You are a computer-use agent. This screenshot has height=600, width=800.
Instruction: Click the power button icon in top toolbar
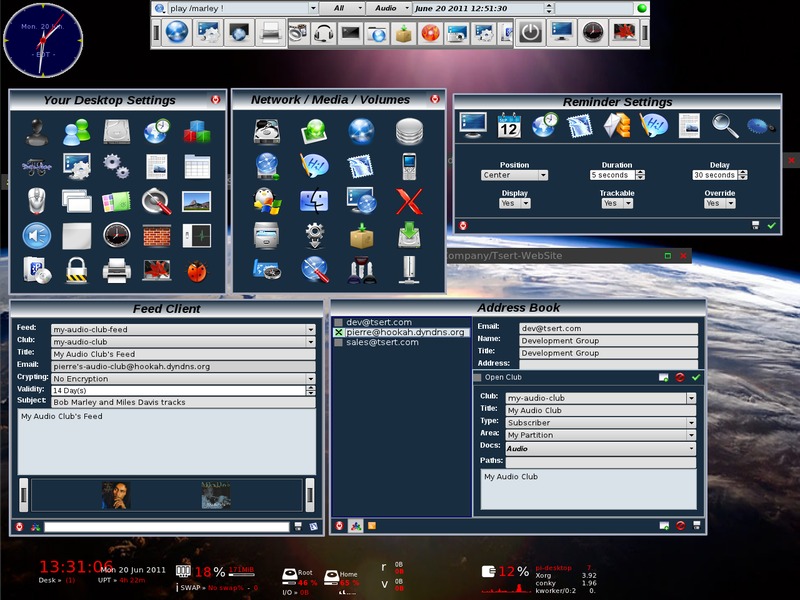pos(530,32)
